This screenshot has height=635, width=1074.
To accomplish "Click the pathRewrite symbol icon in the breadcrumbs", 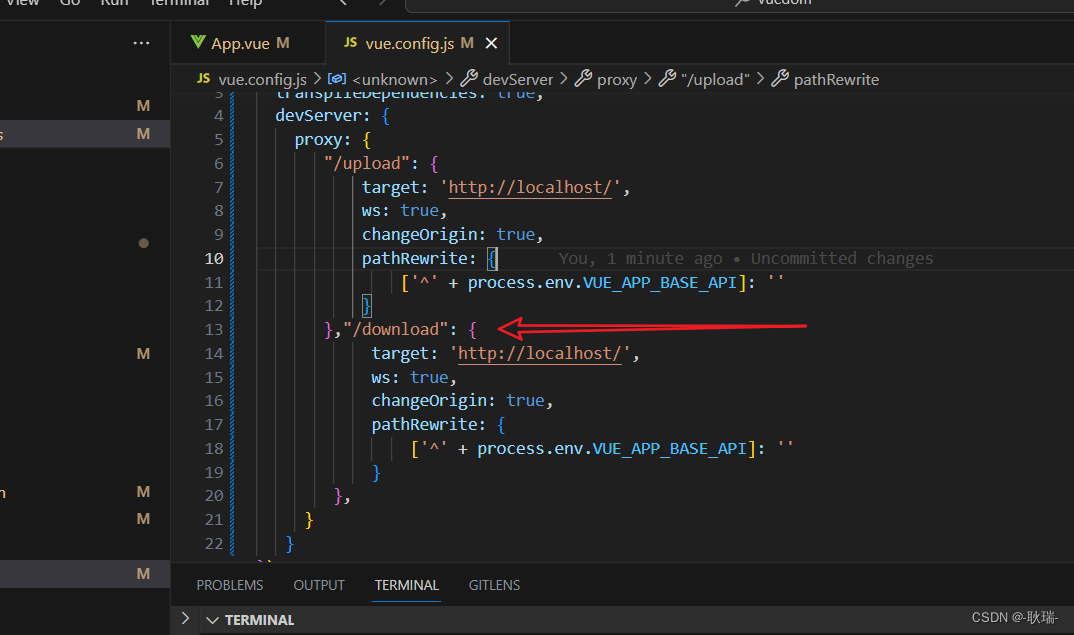I will click(782, 78).
